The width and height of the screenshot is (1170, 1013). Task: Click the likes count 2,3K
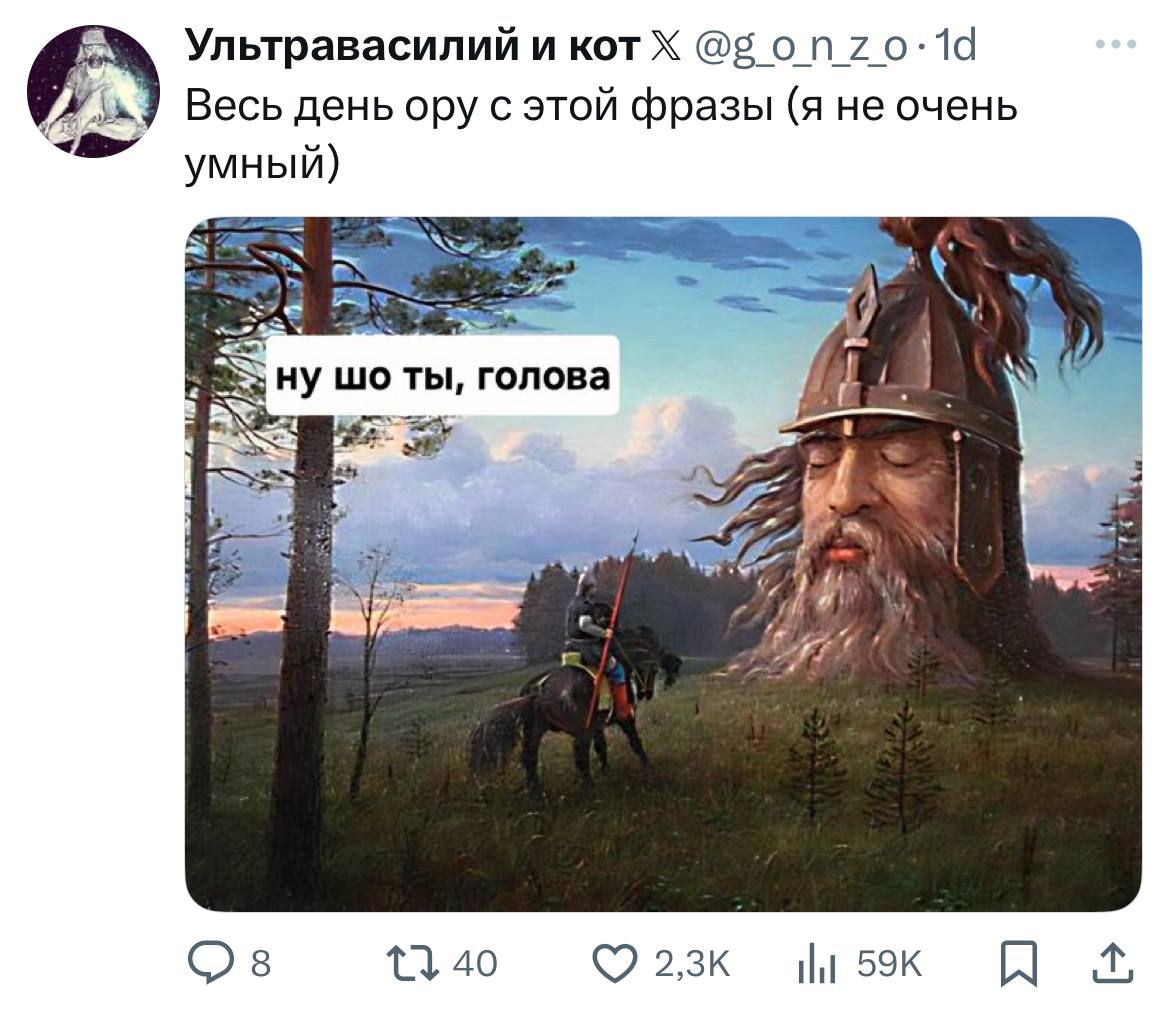coord(692,964)
